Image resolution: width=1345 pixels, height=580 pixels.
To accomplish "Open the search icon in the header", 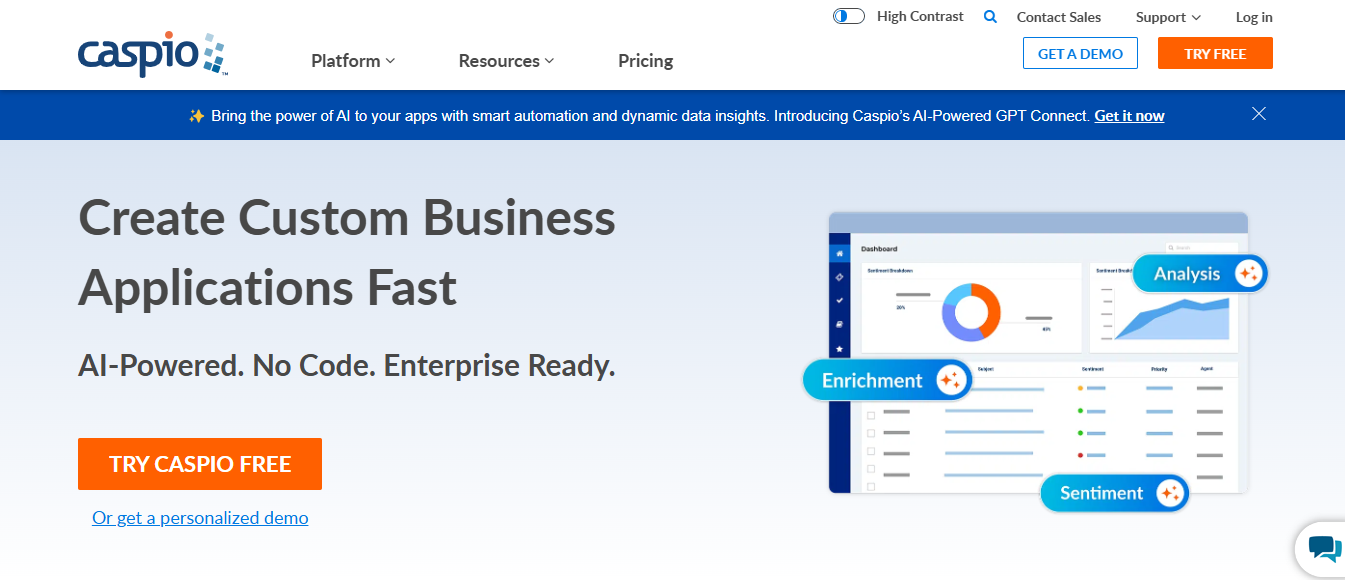I will tap(990, 16).
